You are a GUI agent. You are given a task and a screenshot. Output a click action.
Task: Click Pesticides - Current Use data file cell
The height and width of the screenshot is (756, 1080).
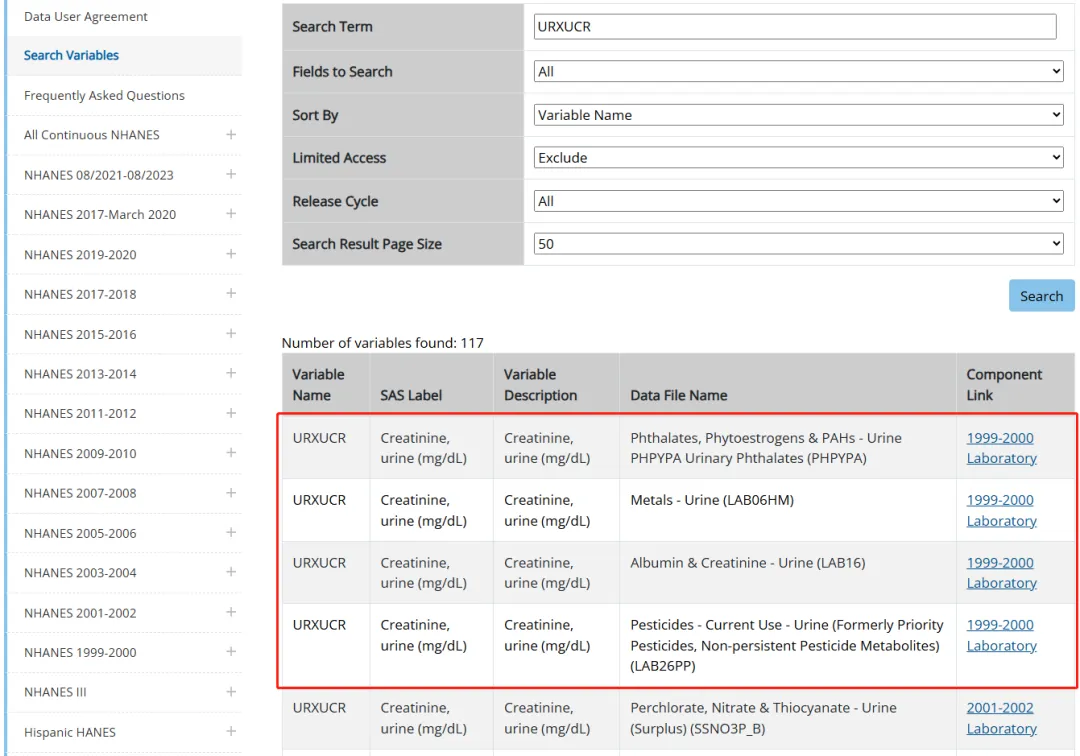coord(787,645)
